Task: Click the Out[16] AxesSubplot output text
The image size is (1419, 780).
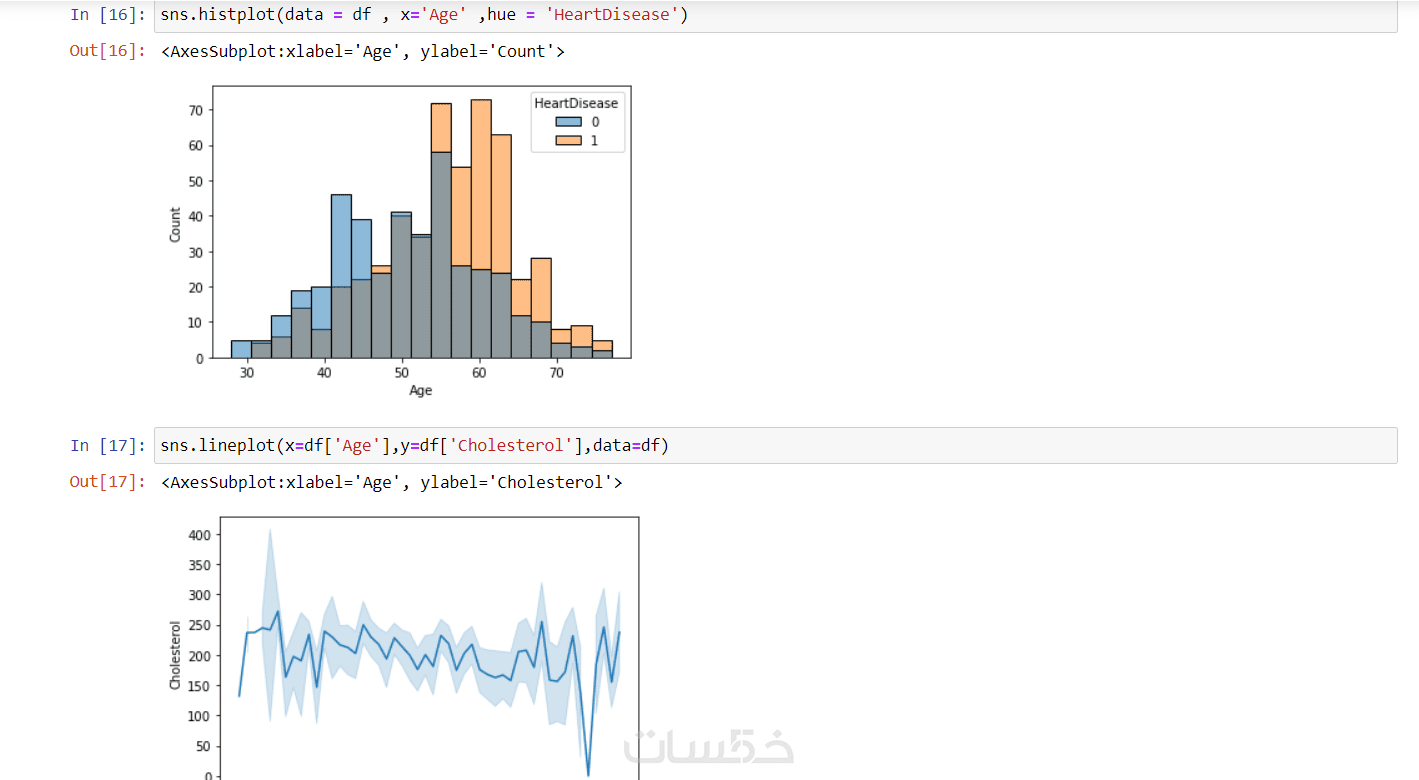Action: pyautogui.click(x=362, y=51)
